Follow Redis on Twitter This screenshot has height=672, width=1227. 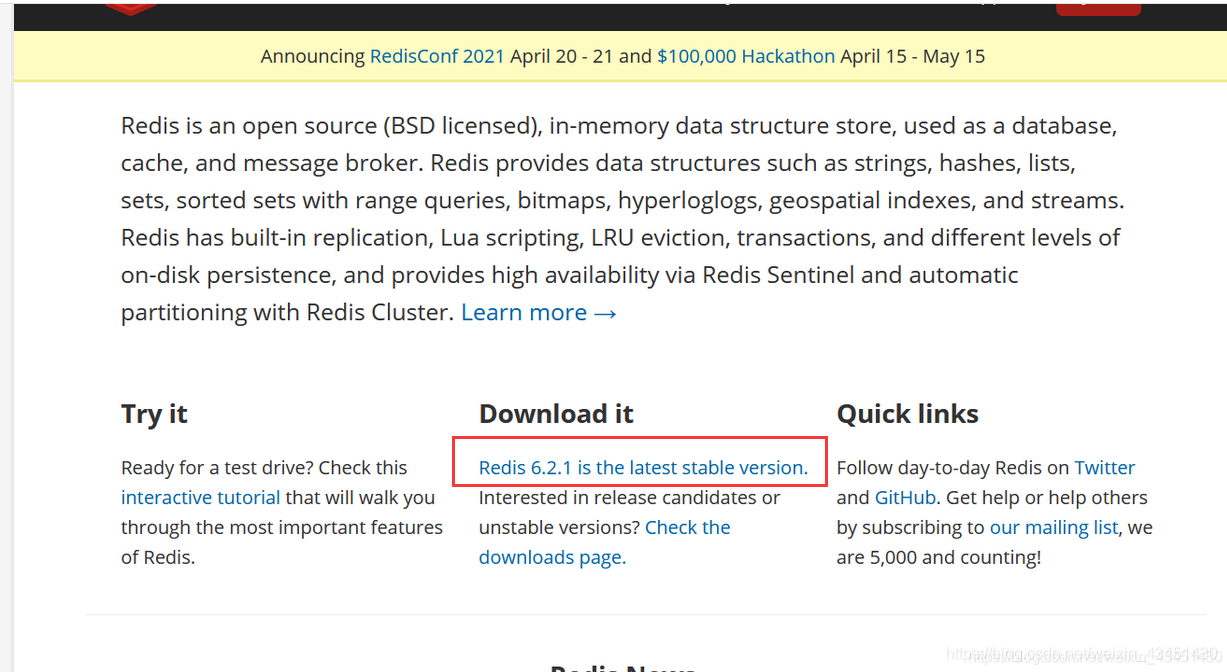click(x=1105, y=467)
